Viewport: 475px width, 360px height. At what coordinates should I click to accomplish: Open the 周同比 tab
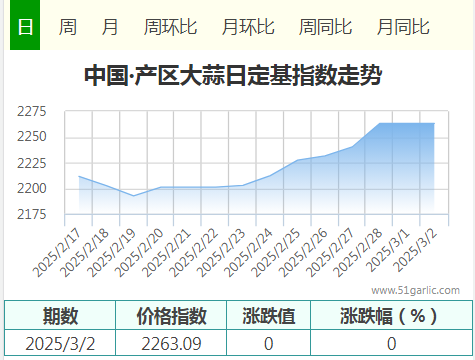coord(325,27)
